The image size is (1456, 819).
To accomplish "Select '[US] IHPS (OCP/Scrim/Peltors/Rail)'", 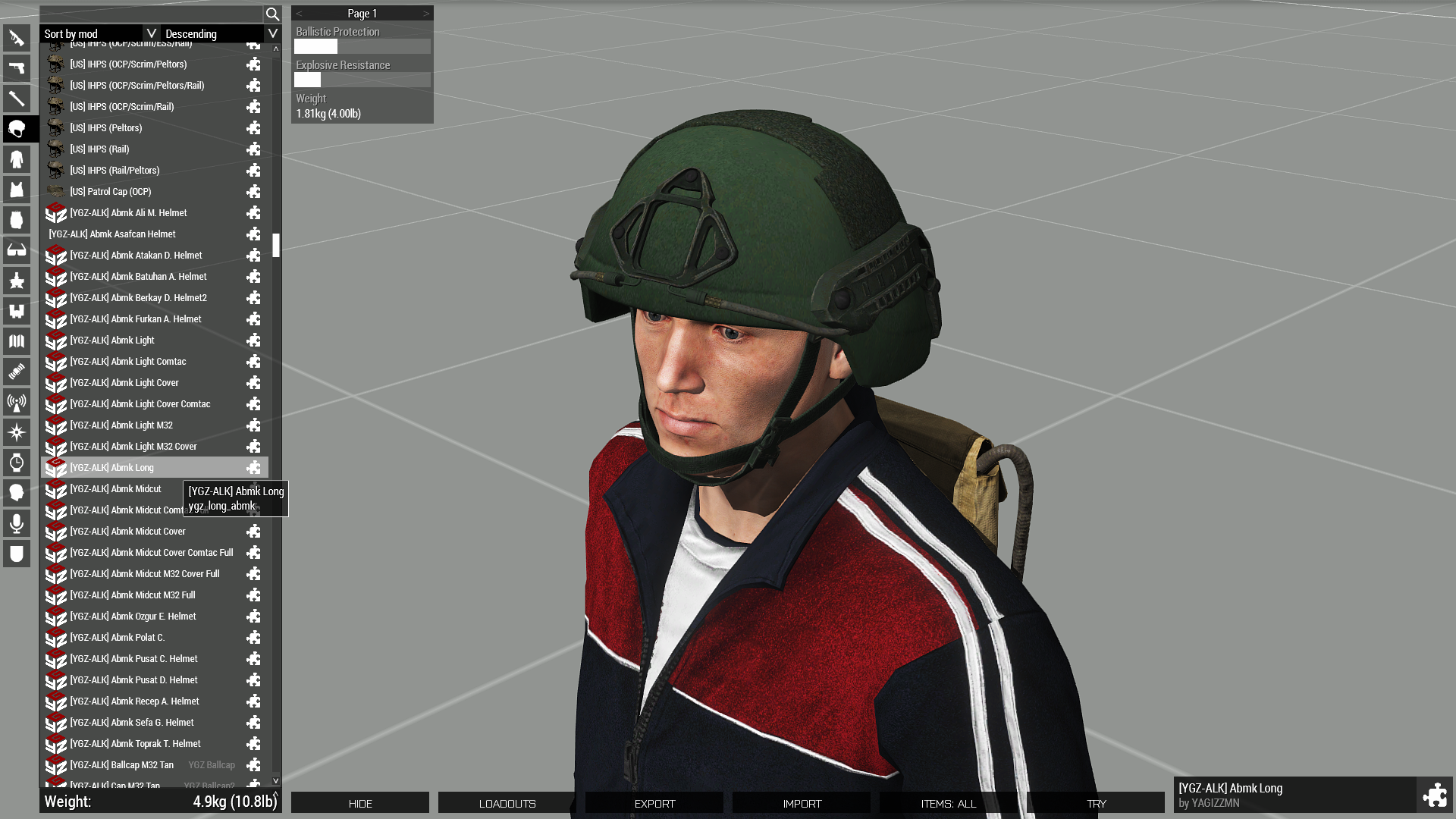I will click(x=155, y=86).
